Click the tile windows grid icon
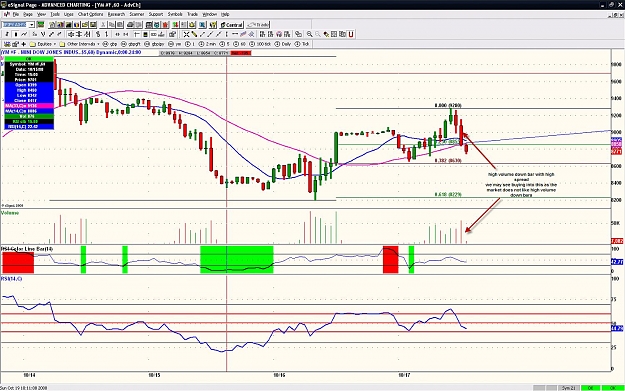 [334, 34]
